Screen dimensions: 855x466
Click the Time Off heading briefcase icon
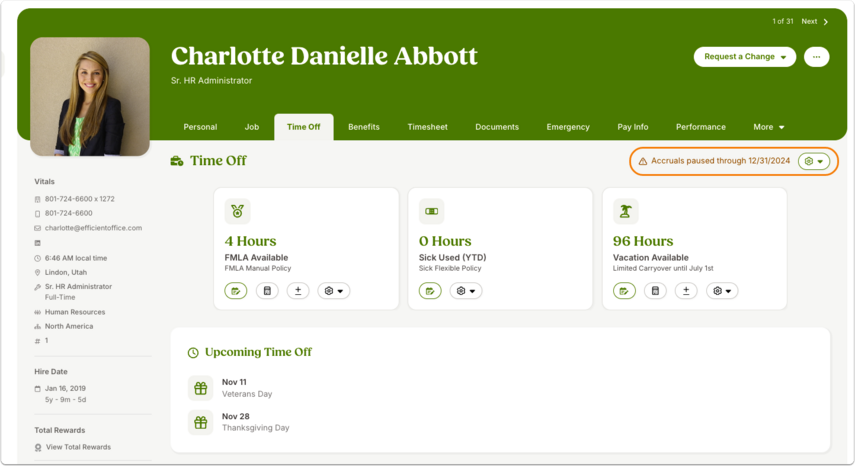click(177, 161)
